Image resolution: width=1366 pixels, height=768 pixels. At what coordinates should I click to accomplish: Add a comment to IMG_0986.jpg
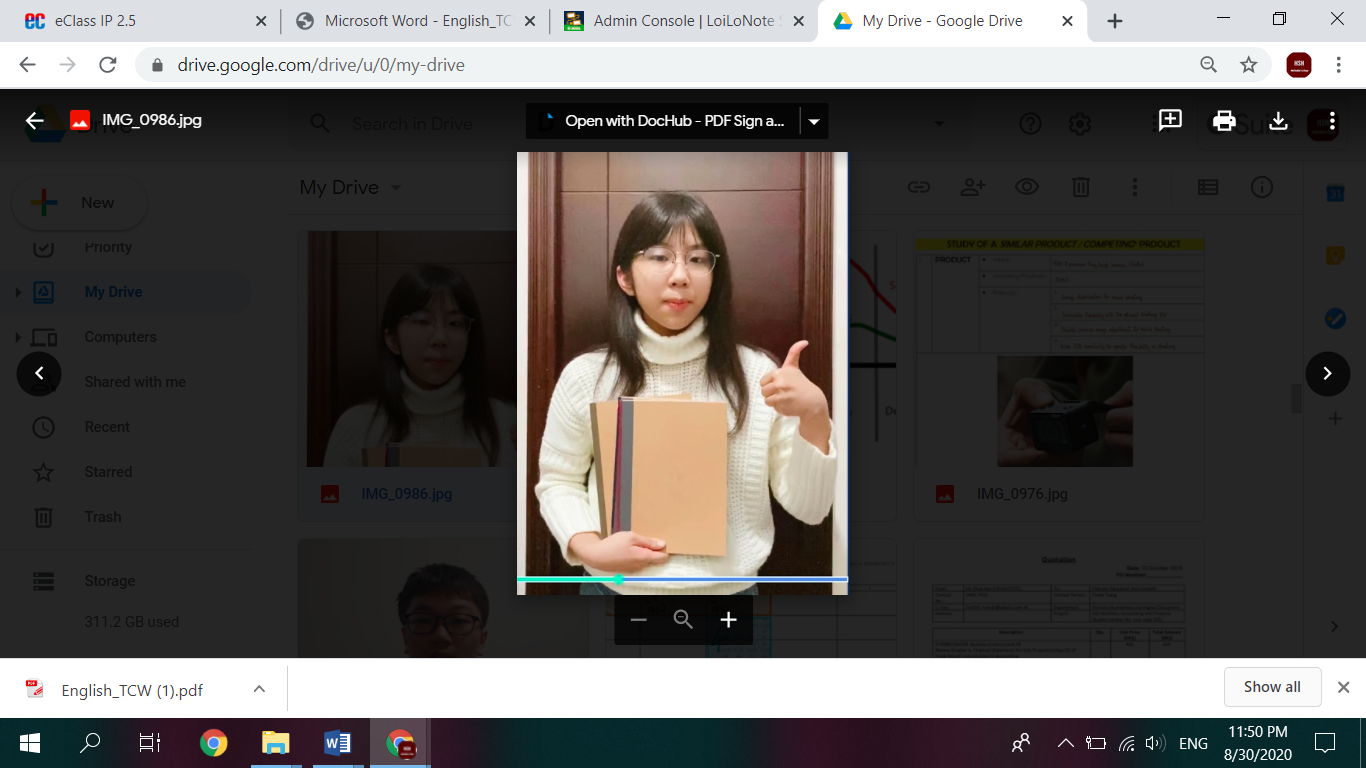(x=1170, y=121)
